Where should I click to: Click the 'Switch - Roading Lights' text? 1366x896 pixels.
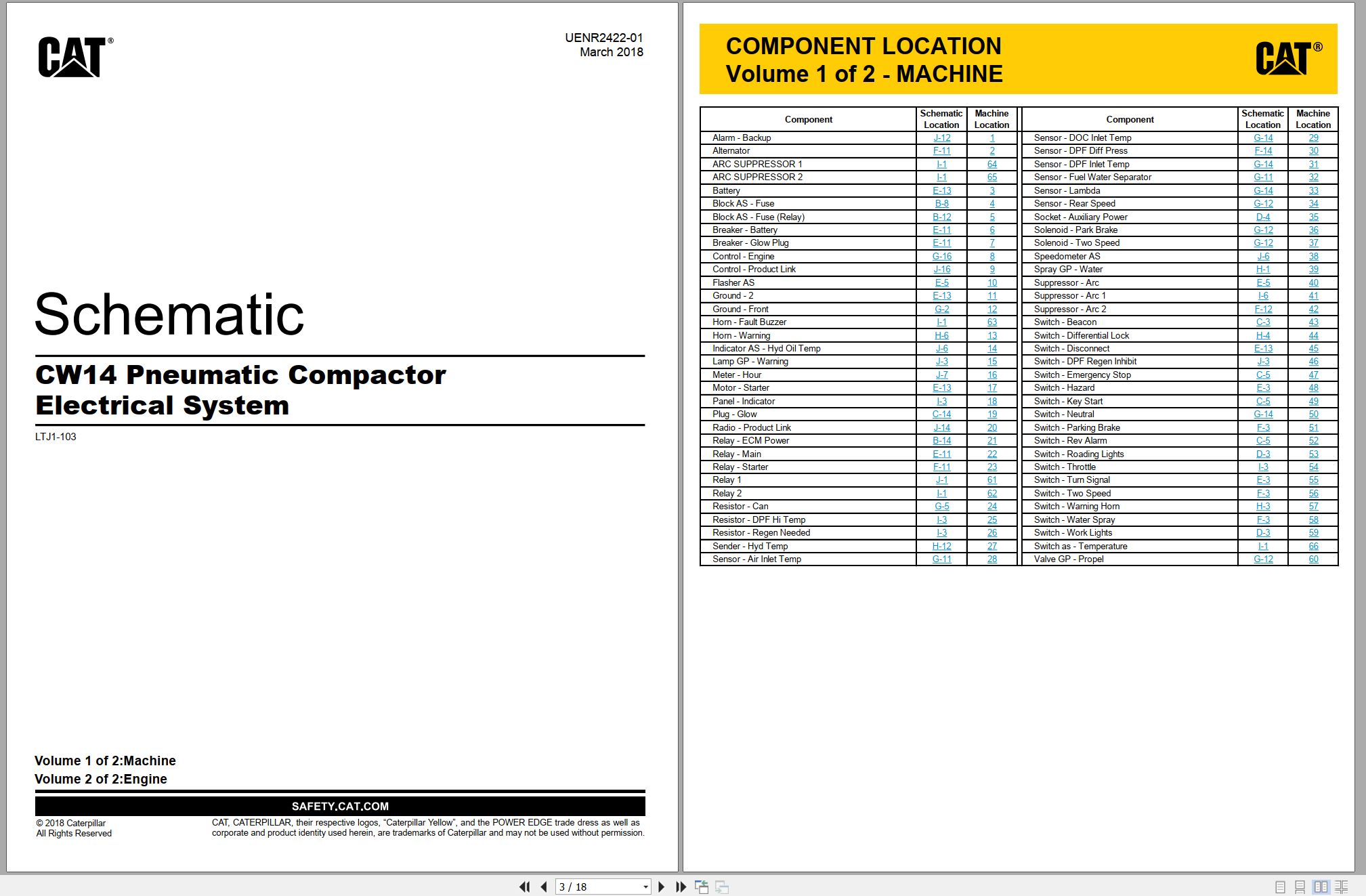point(1079,454)
